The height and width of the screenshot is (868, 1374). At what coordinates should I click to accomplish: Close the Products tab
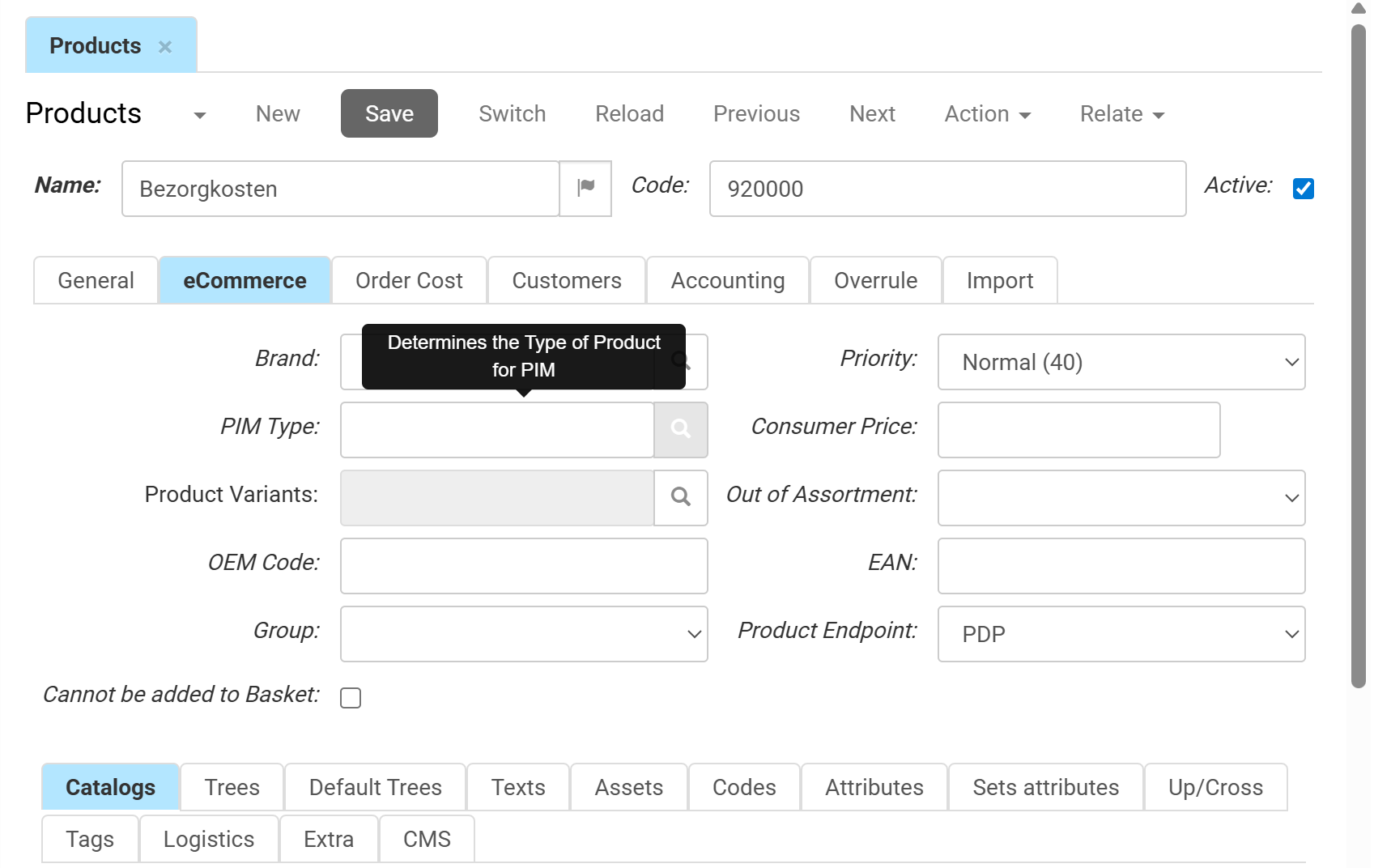[x=165, y=46]
